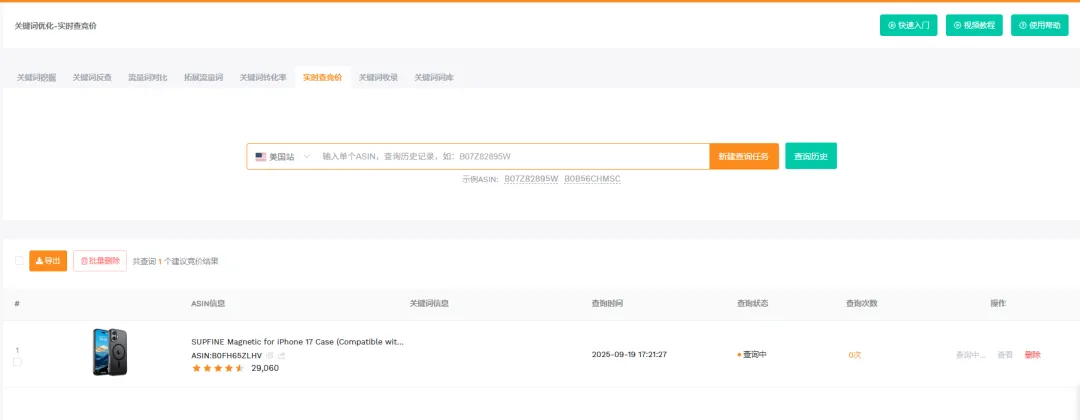Switch to the 关键词挖掘 tab
The width and height of the screenshot is (1080, 420).
click(37, 78)
